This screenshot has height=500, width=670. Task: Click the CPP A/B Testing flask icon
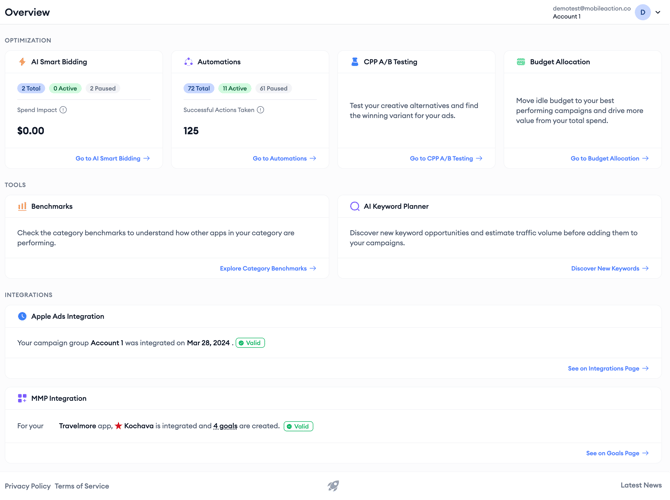tap(355, 62)
